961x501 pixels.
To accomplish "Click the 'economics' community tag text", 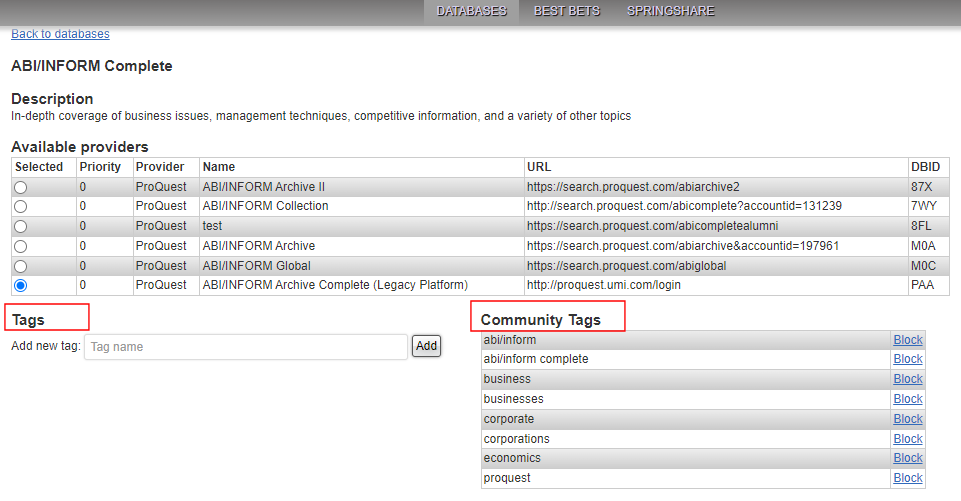I will point(512,458).
